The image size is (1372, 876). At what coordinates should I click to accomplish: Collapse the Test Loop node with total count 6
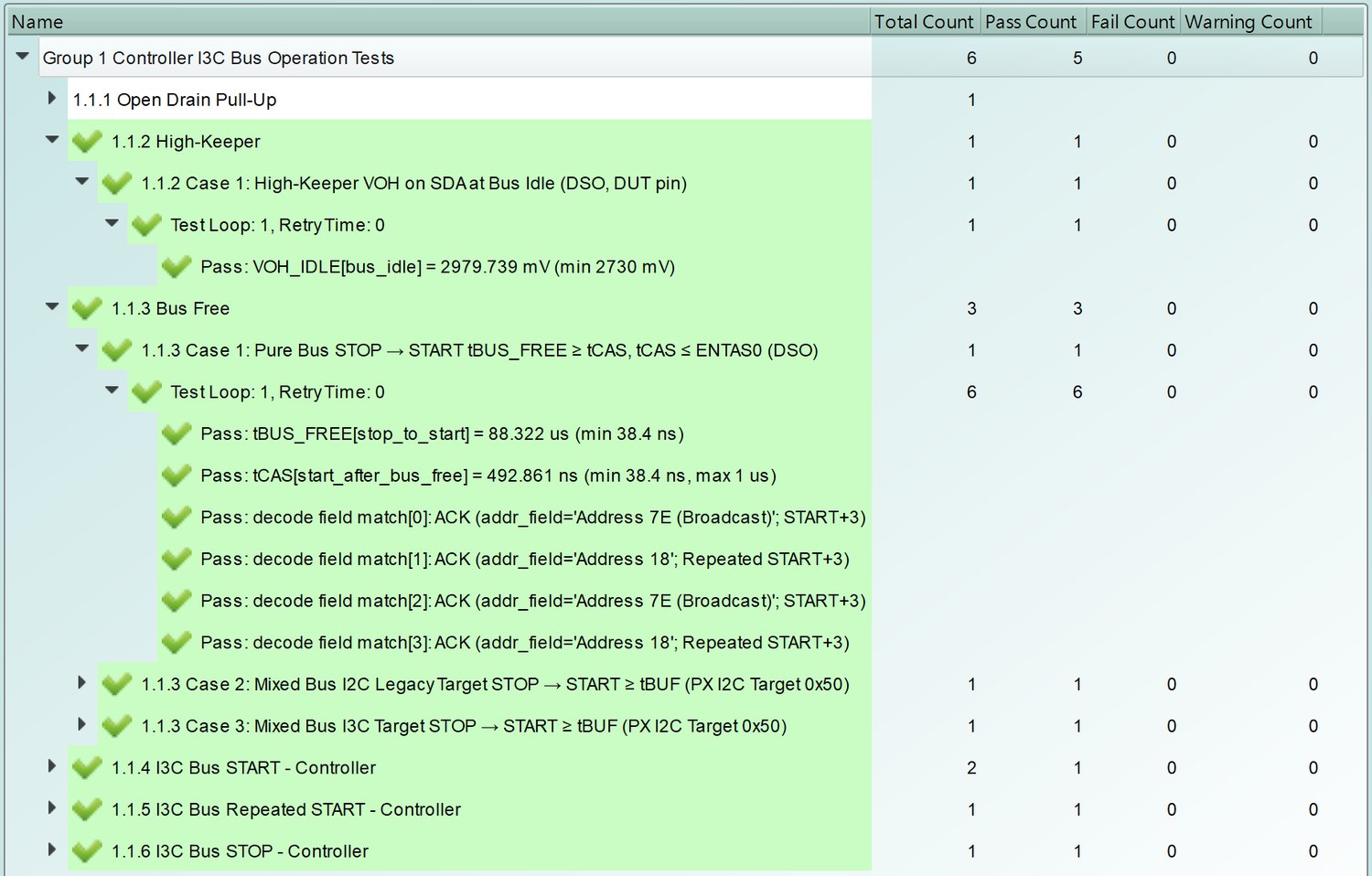(x=113, y=390)
